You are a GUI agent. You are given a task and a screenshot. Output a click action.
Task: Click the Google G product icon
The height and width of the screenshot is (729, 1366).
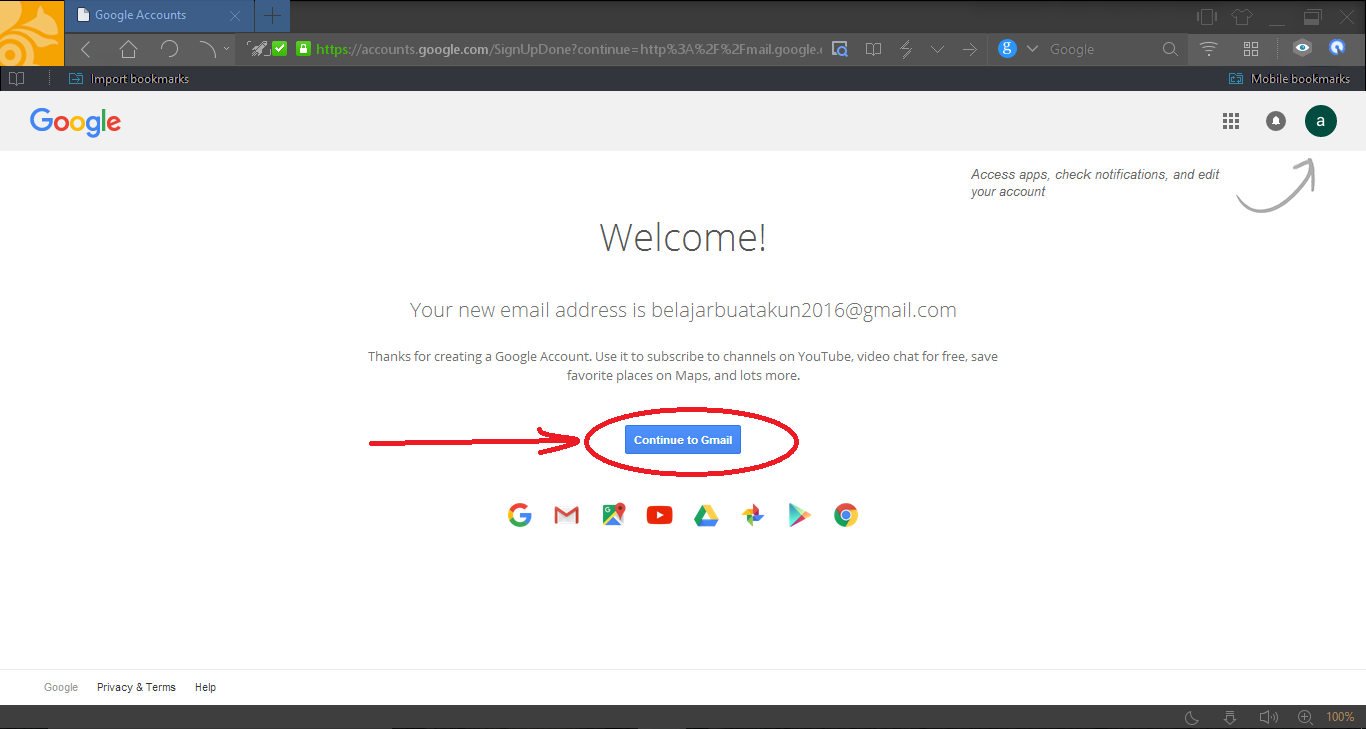click(x=519, y=515)
